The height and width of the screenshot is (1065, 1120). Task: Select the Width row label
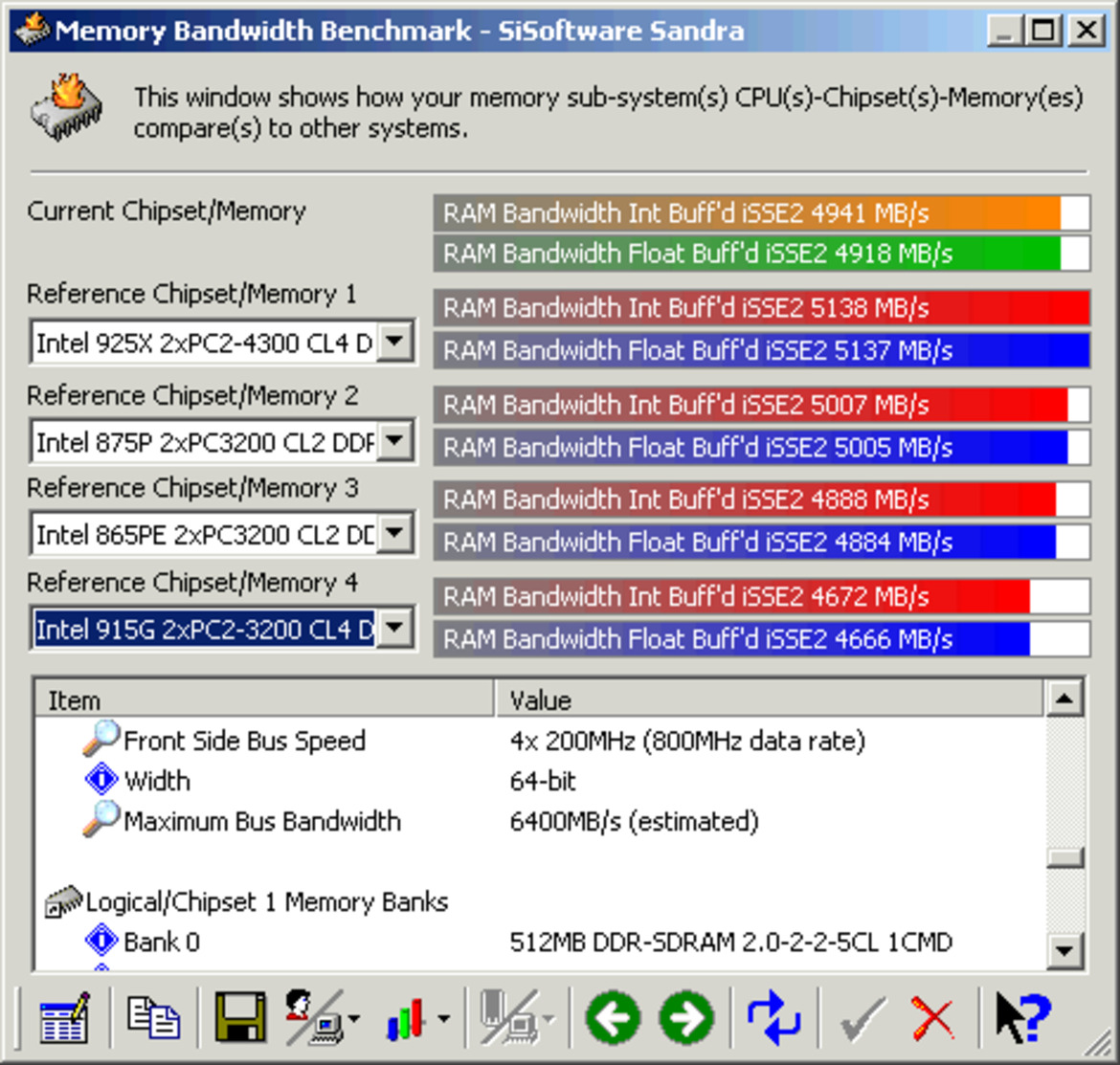pos(157,781)
